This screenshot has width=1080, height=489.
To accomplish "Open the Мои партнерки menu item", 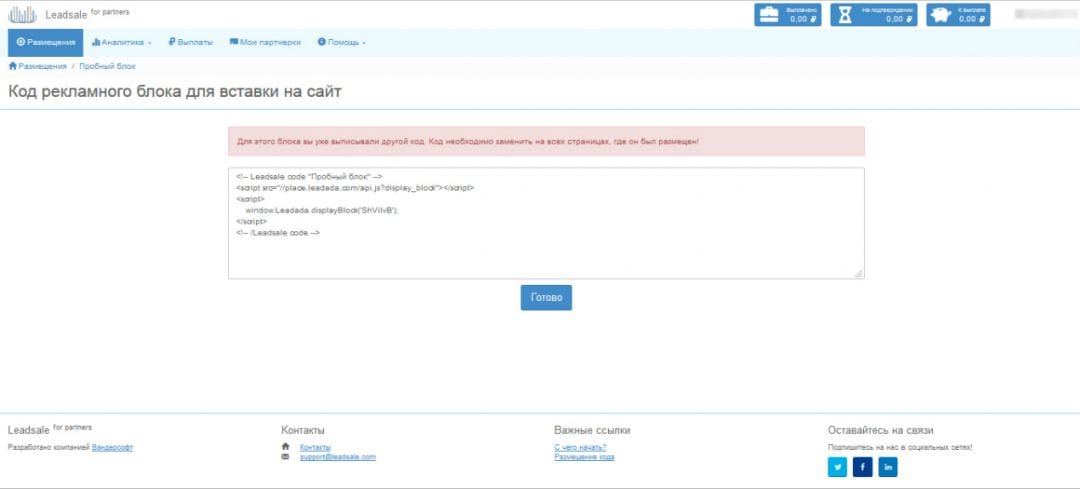I will coord(265,42).
